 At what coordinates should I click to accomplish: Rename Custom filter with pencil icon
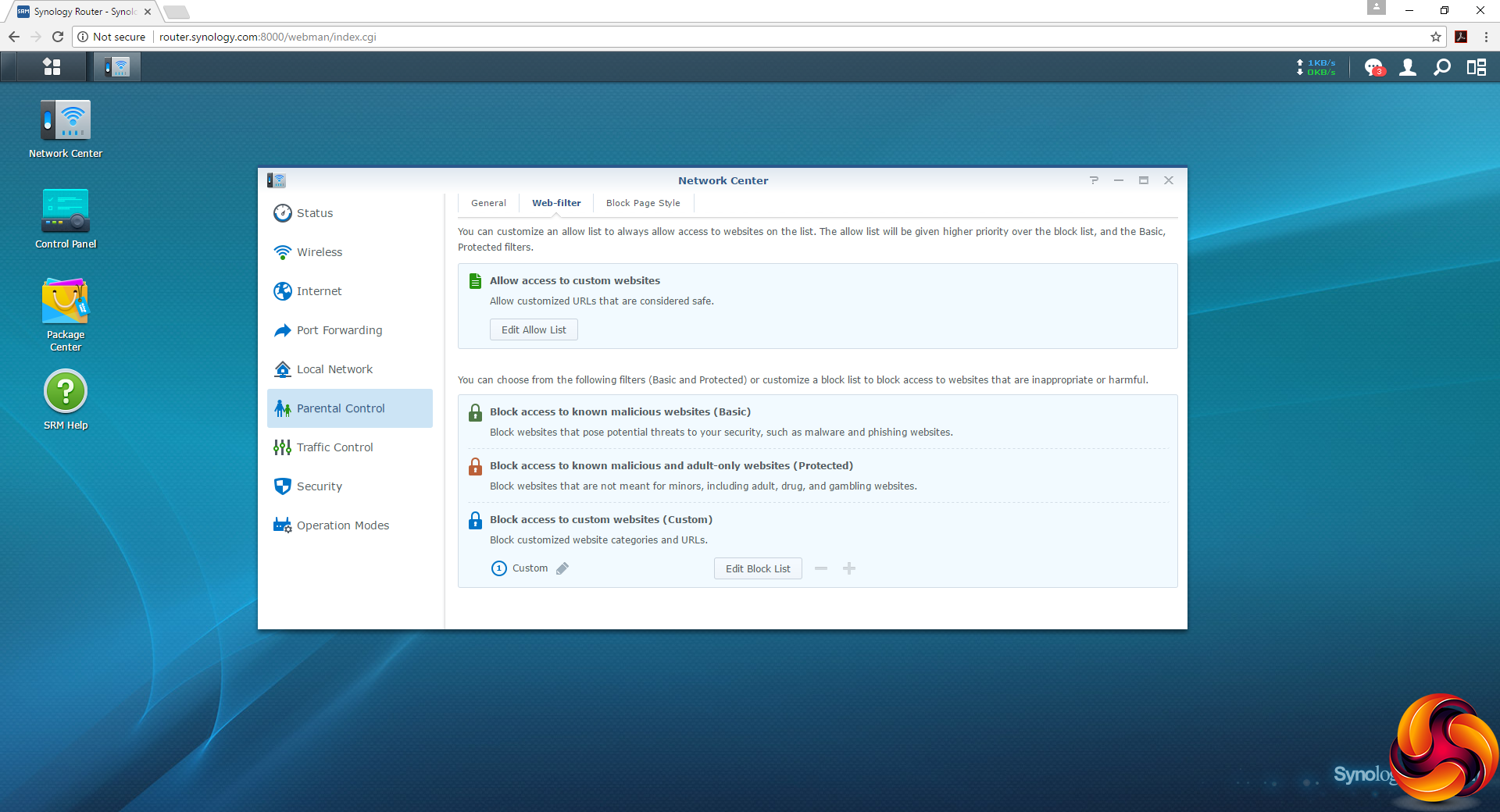(x=562, y=568)
